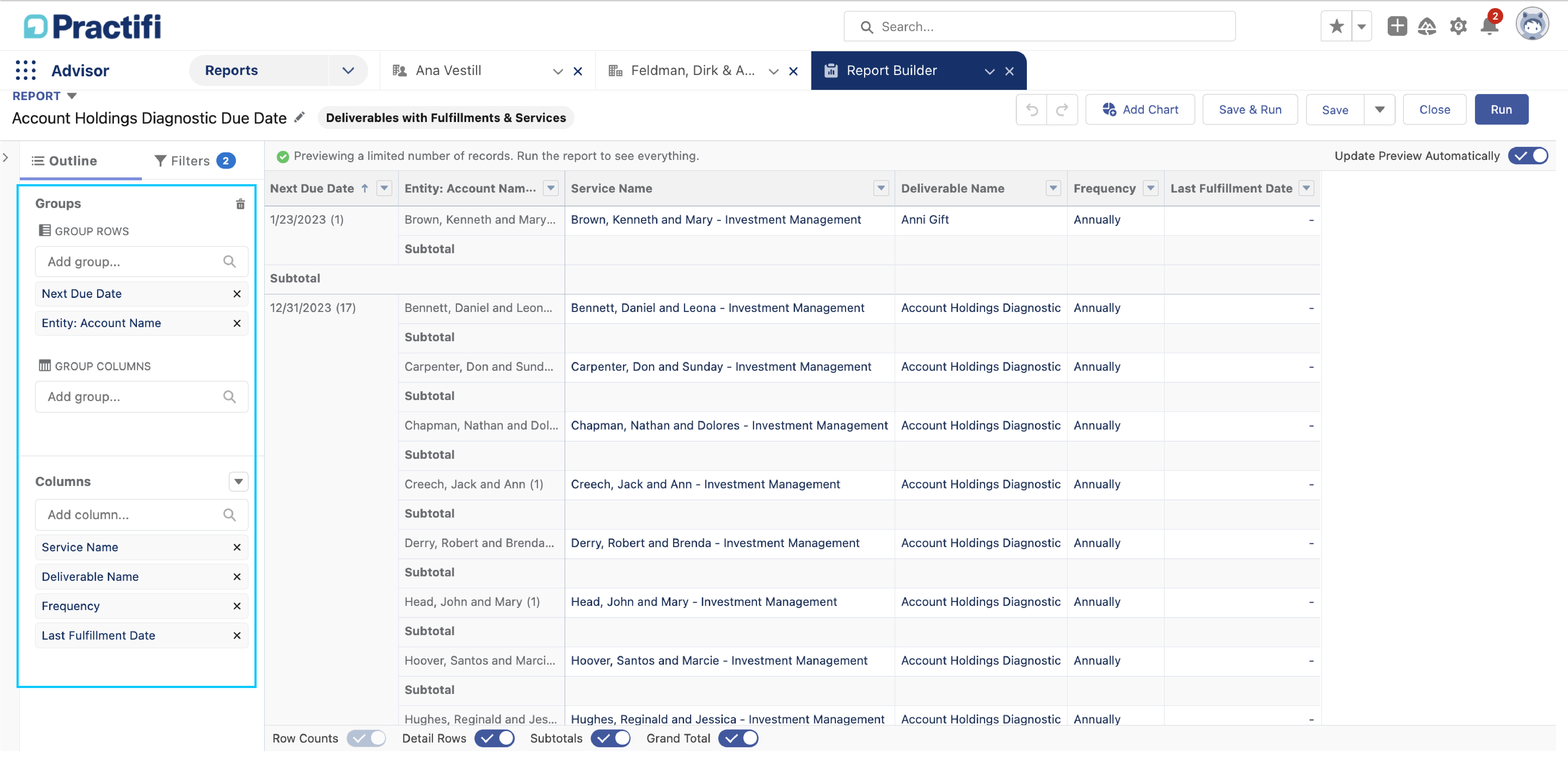The image size is (1568, 759).
Task: Open Deliverable Name column menu
Action: 1053,189
